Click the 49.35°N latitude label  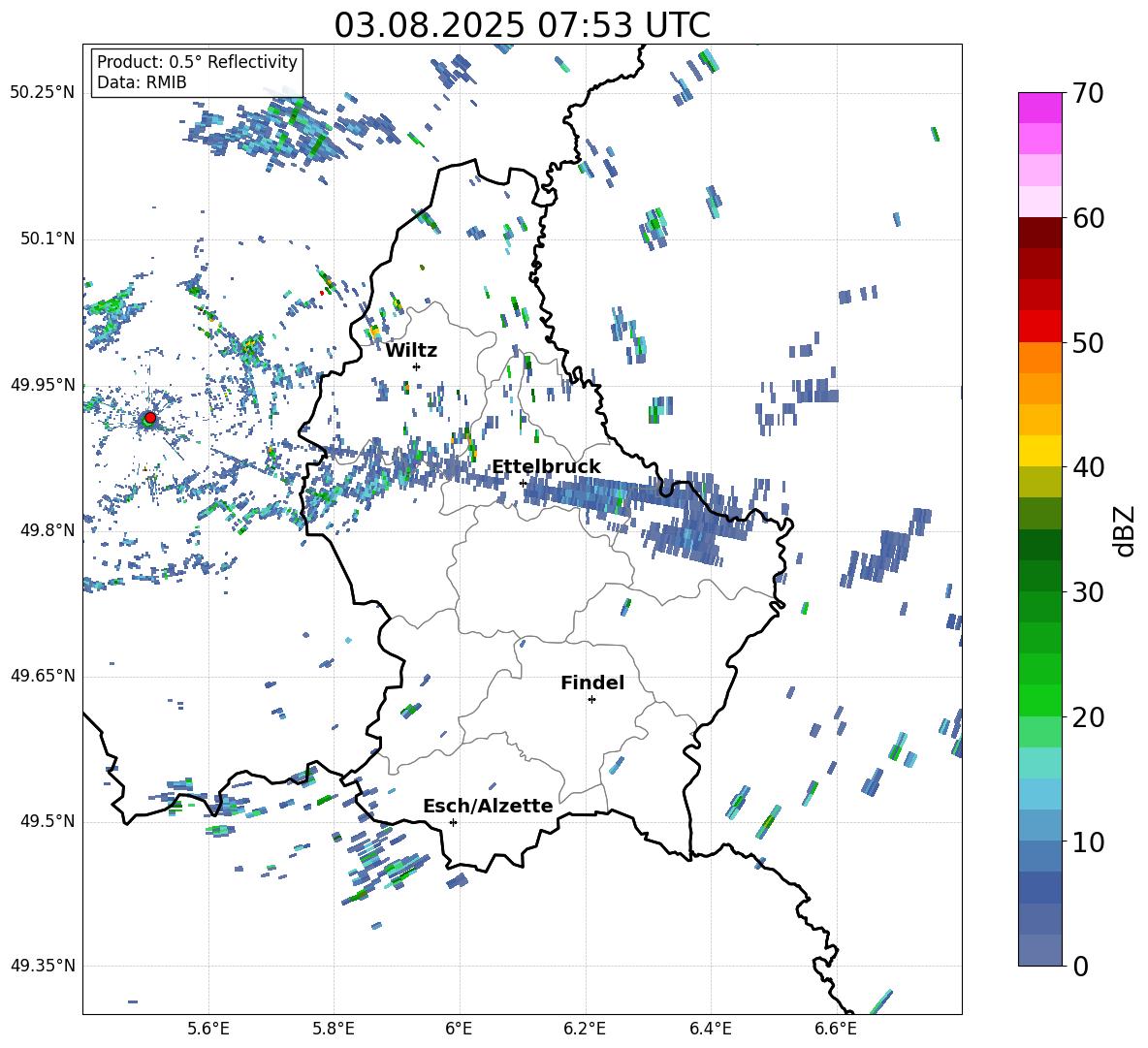click(43, 966)
